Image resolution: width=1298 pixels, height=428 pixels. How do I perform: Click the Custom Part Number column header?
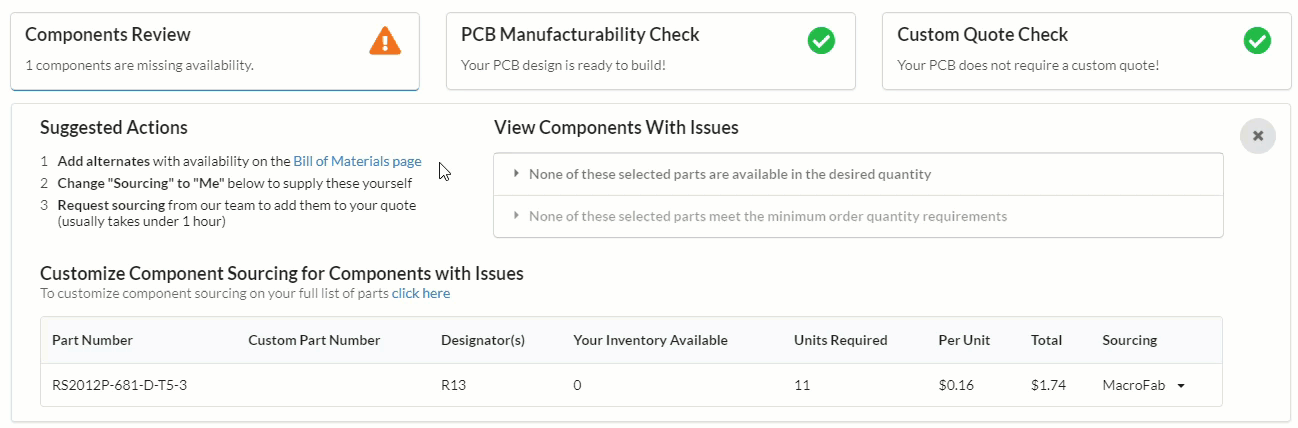(x=314, y=340)
